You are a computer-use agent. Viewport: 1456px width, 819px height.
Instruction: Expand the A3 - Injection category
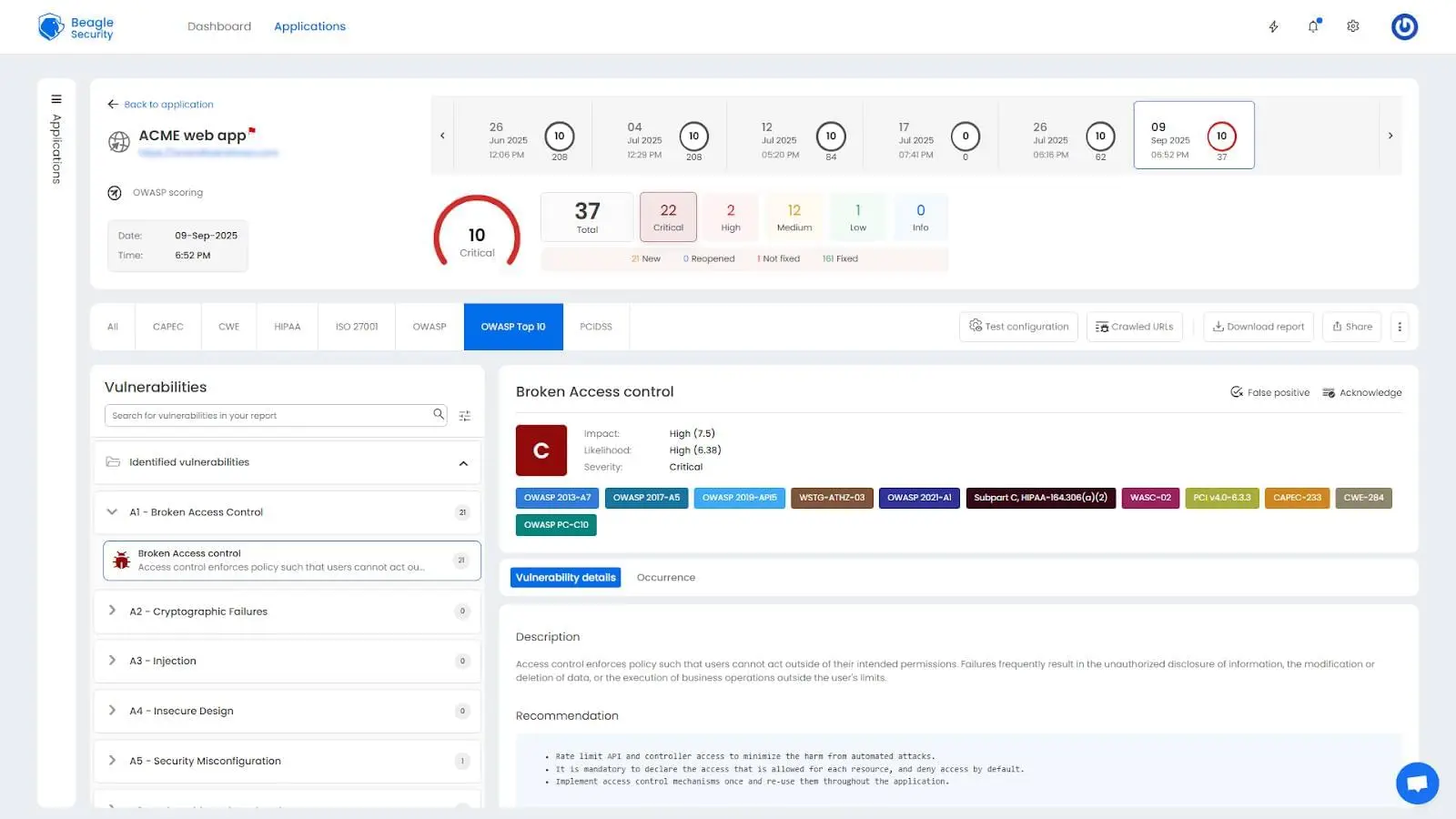tap(112, 661)
